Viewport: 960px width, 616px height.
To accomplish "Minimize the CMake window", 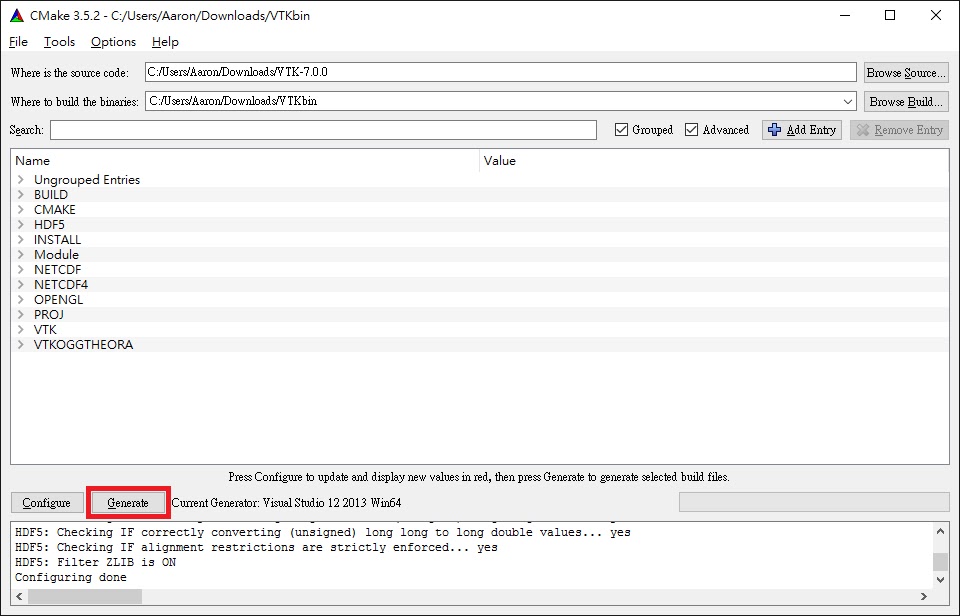I will [845, 15].
